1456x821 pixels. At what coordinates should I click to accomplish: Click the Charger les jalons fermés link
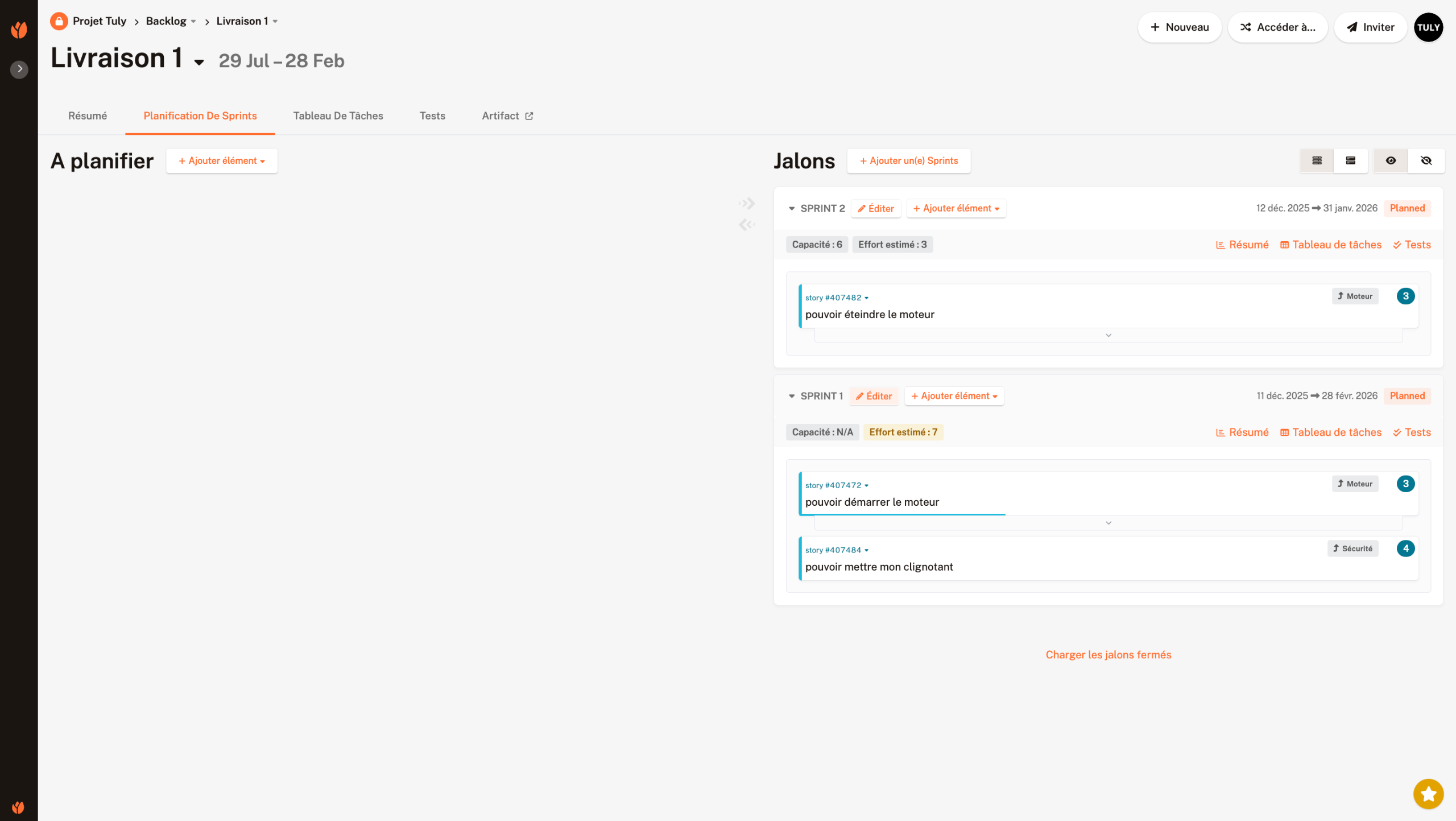tap(1108, 655)
